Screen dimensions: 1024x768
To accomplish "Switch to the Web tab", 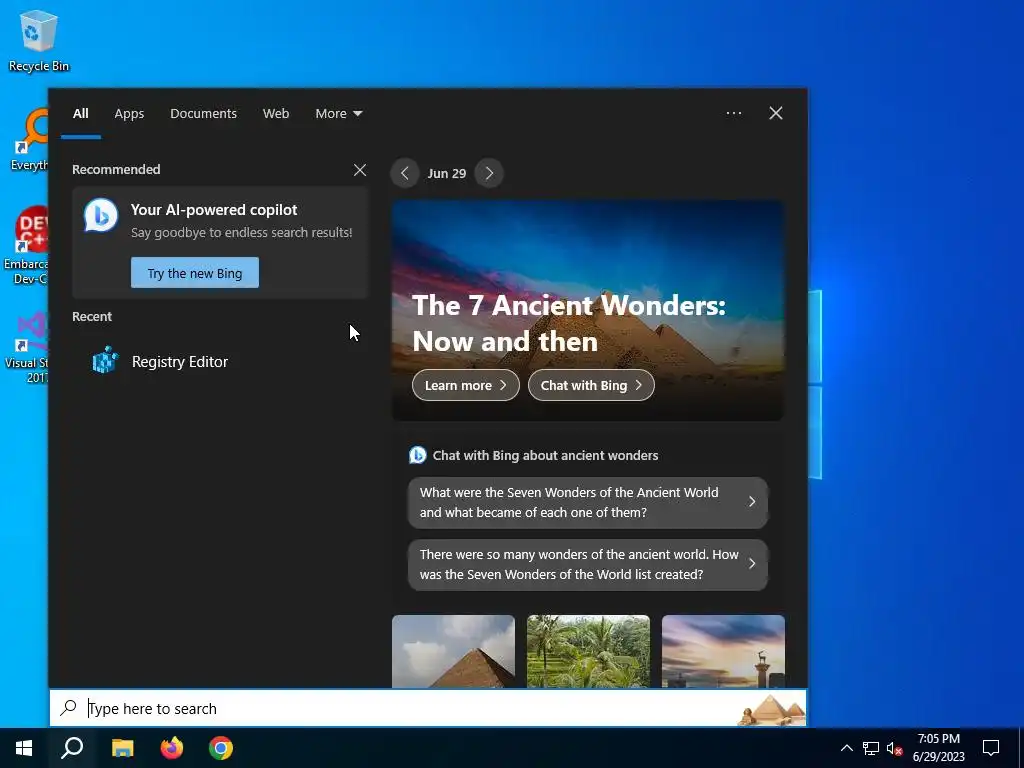I will tap(276, 114).
